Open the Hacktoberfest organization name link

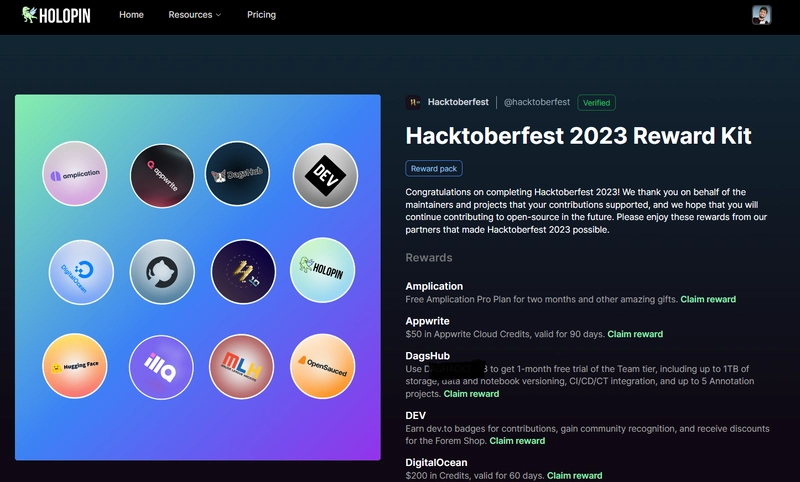(x=458, y=102)
